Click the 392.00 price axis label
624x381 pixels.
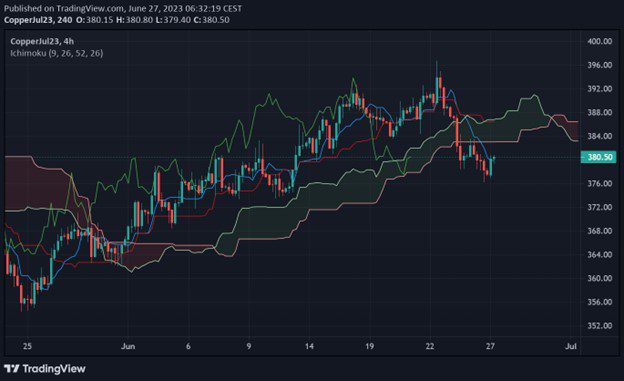[x=600, y=89]
